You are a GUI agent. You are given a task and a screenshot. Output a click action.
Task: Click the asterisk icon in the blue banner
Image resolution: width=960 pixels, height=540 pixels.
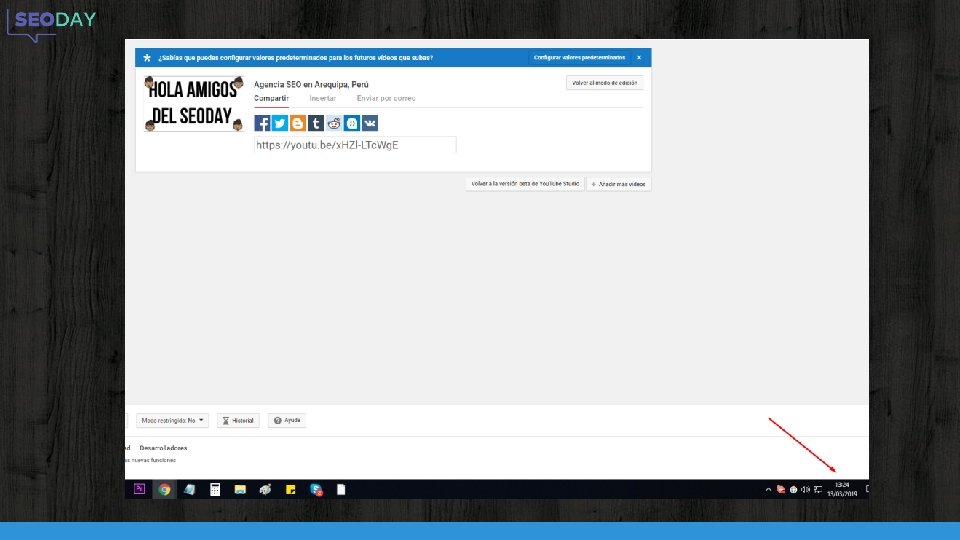click(147, 58)
